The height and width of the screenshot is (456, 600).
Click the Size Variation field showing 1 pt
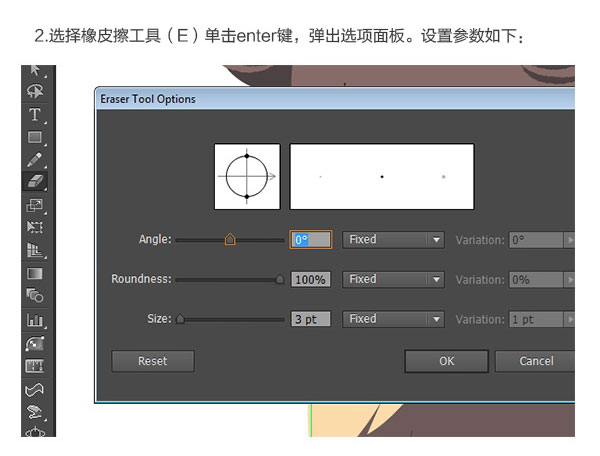(536, 319)
